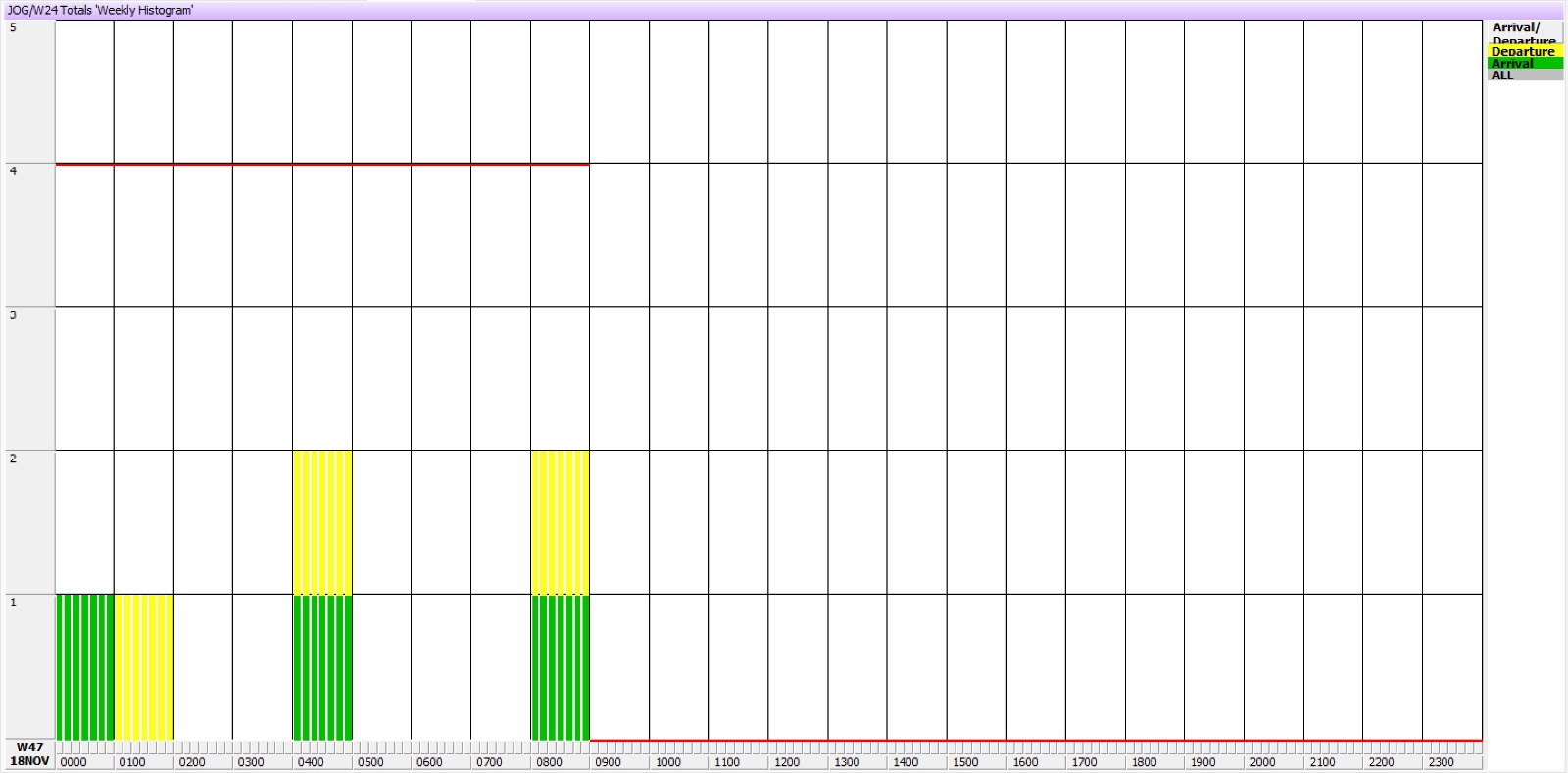Click the yellow departure bar at 0800
1568x773 pixels.
[x=561, y=522]
